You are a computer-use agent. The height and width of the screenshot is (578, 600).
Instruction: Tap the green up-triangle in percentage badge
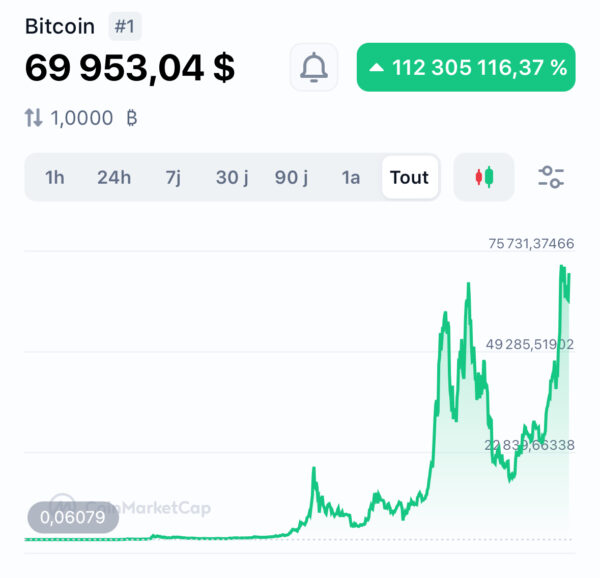(376, 68)
